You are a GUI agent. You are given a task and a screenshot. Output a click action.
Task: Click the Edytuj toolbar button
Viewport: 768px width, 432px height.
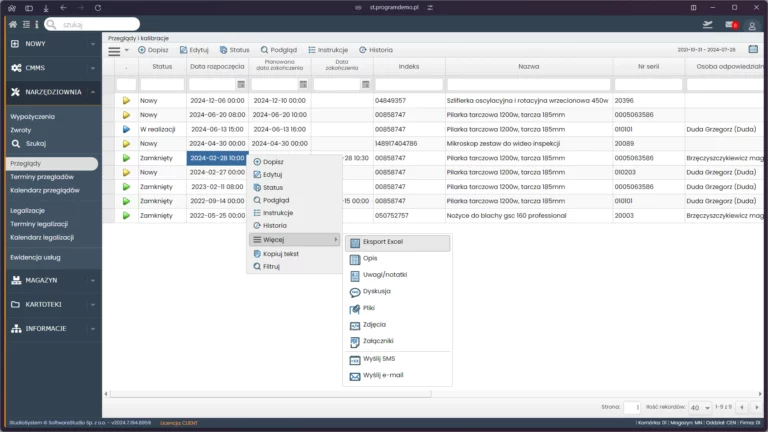click(194, 50)
